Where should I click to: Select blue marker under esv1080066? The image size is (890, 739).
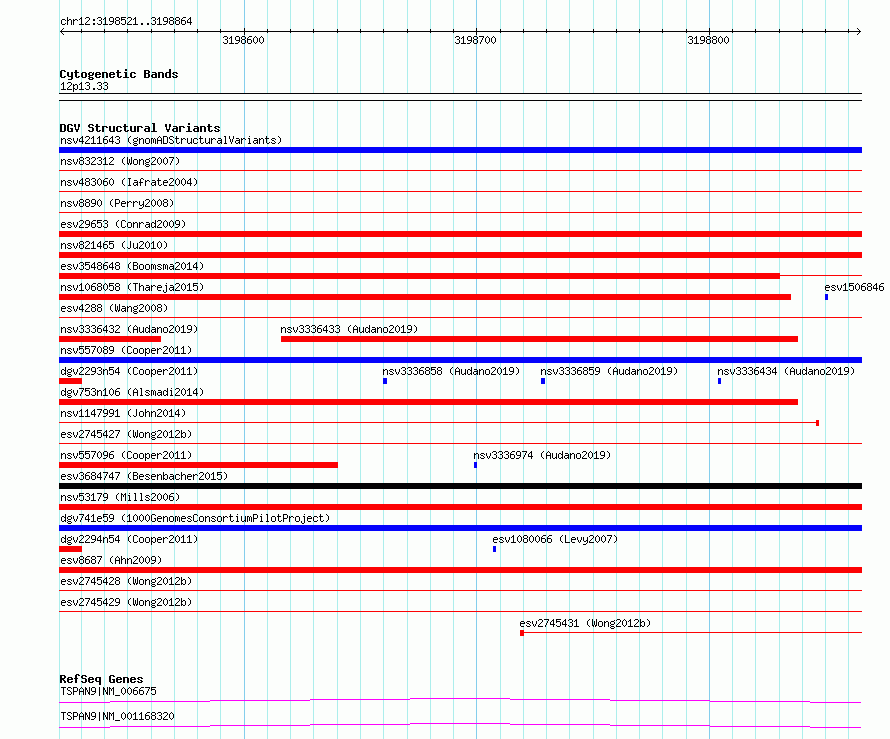[x=494, y=549]
